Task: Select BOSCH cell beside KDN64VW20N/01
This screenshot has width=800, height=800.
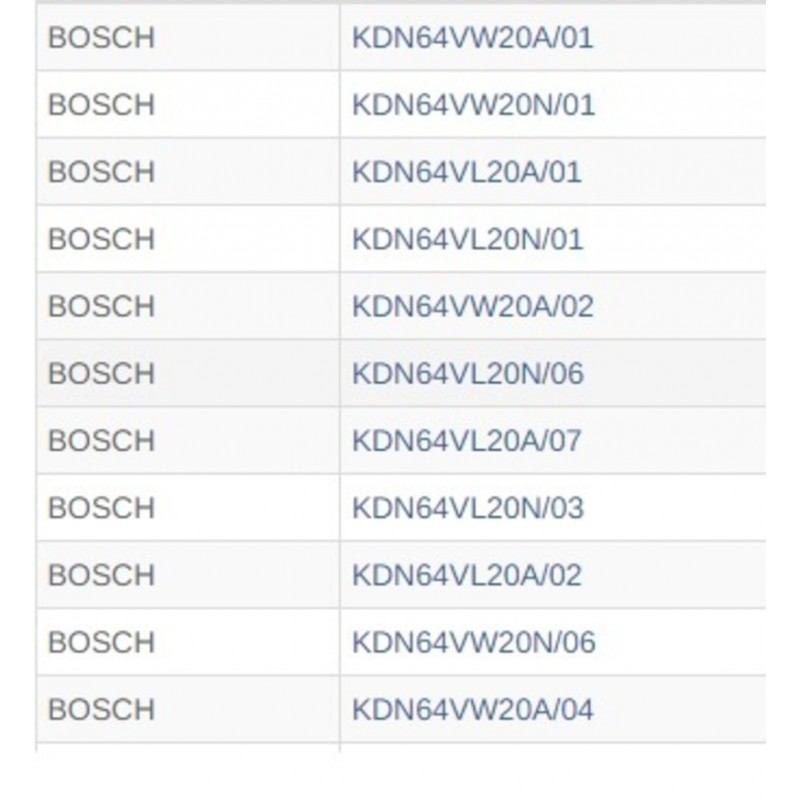Action: 188,105
